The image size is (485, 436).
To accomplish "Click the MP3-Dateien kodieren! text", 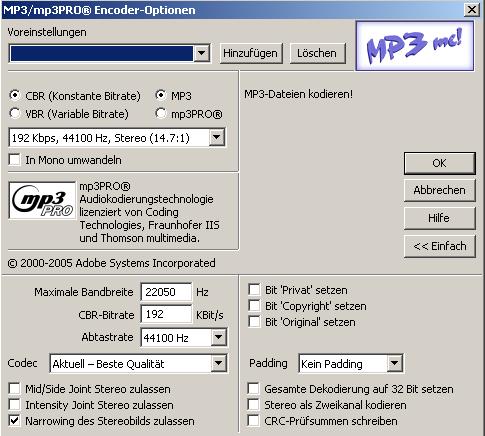I will pyautogui.click(x=298, y=94).
